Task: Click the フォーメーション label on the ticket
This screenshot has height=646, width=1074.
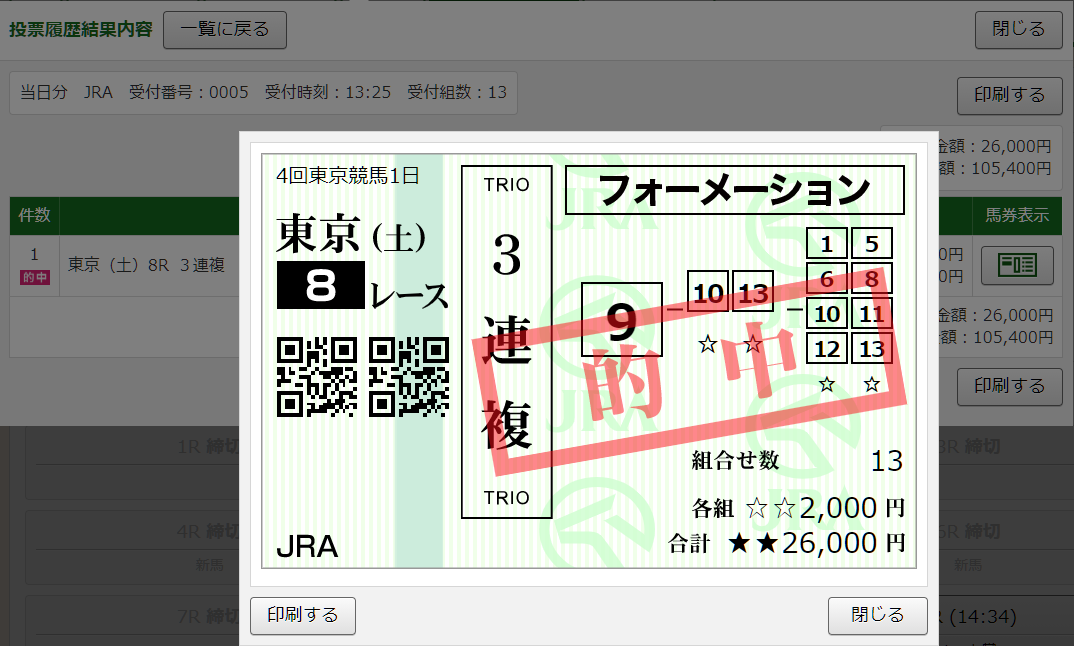Action: [x=734, y=190]
